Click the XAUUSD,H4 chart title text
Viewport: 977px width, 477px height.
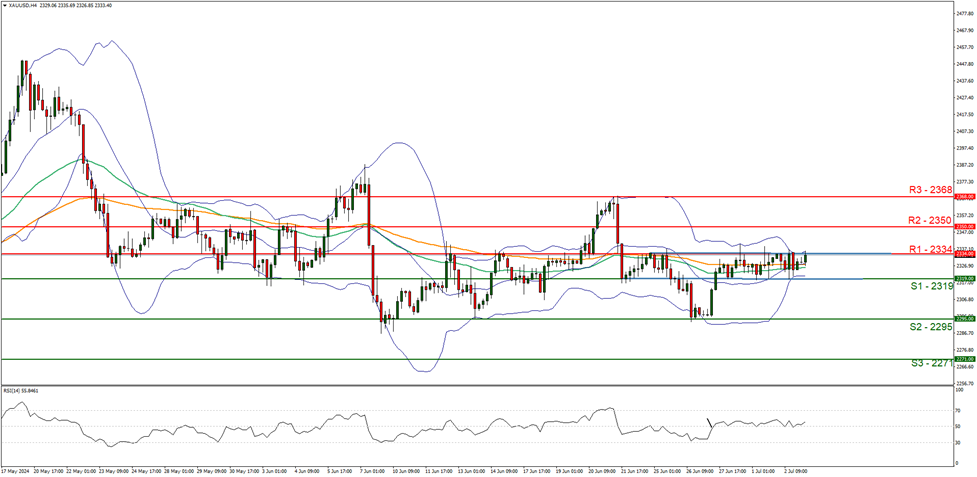pos(27,5)
